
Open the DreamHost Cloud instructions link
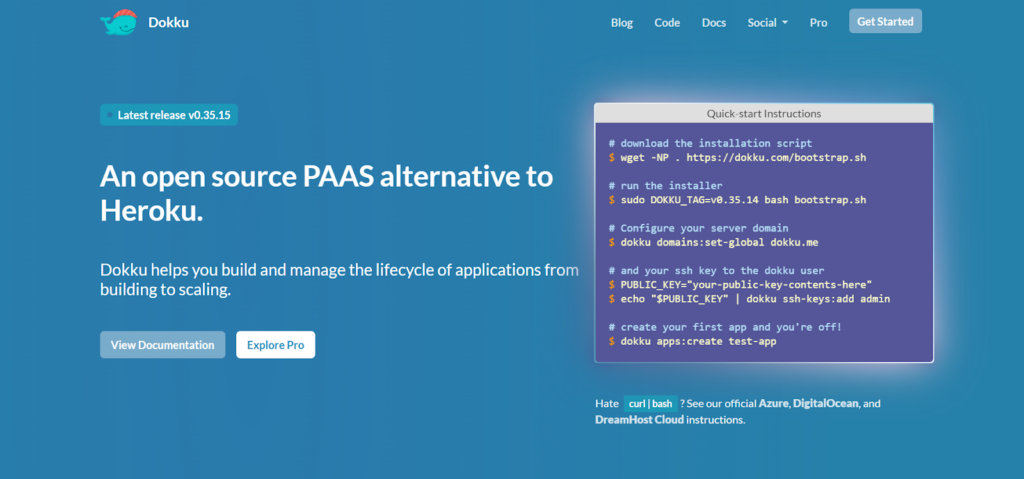click(x=639, y=420)
